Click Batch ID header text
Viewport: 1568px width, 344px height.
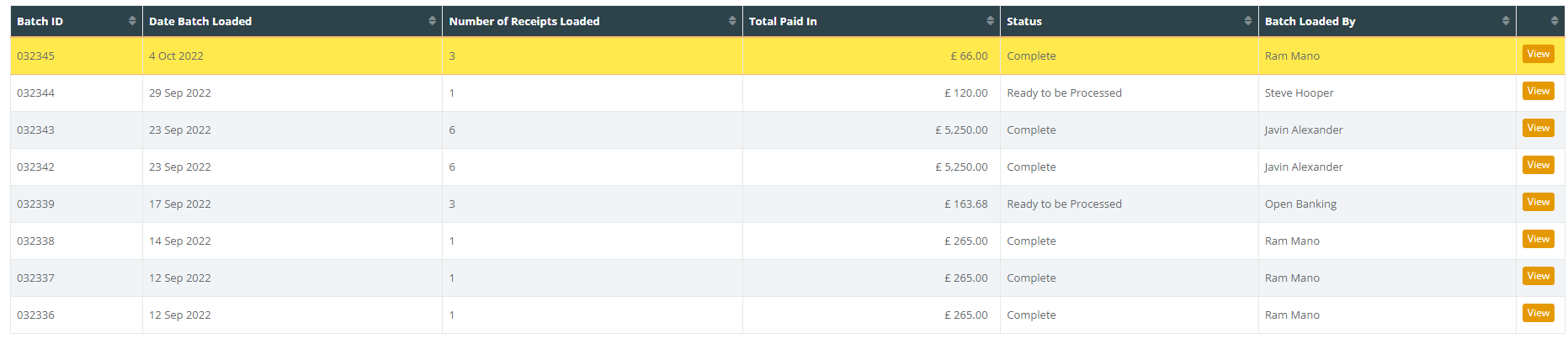40,21
